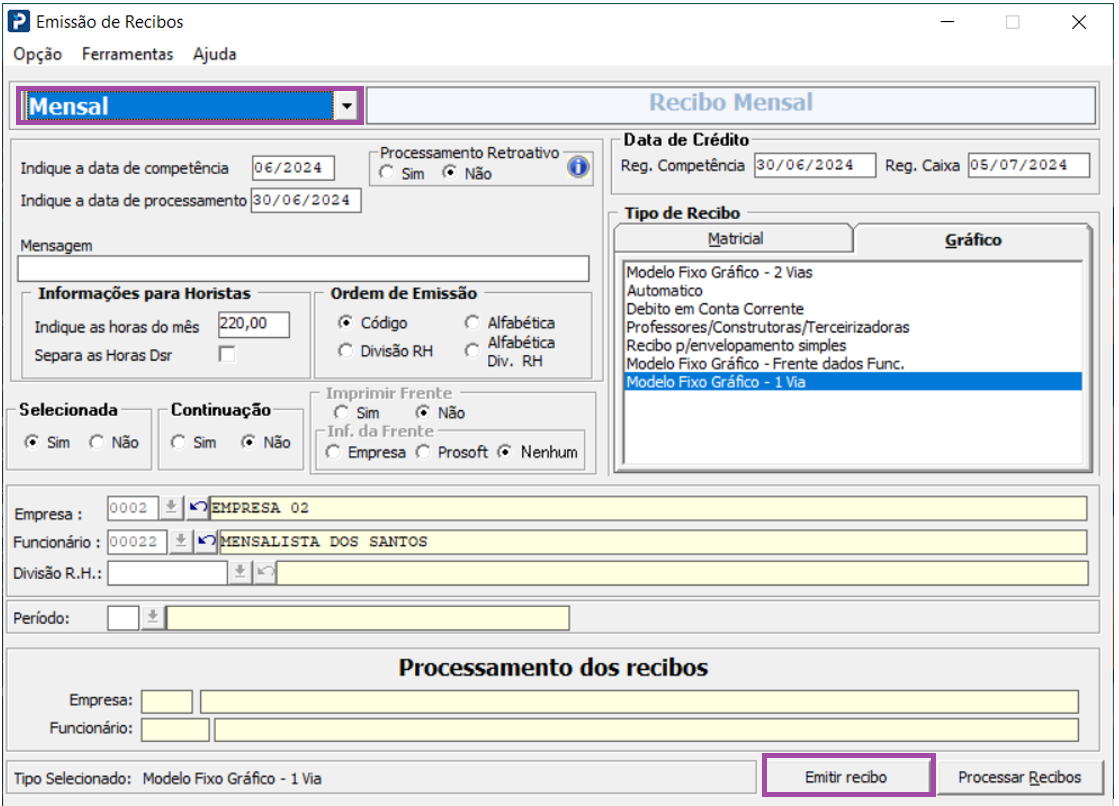The width and height of the screenshot is (1119, 806).
Task: Select Modelo Fixo Gráfico - 2 Vias
Action: pyautogui.click(x=719, y=272)
